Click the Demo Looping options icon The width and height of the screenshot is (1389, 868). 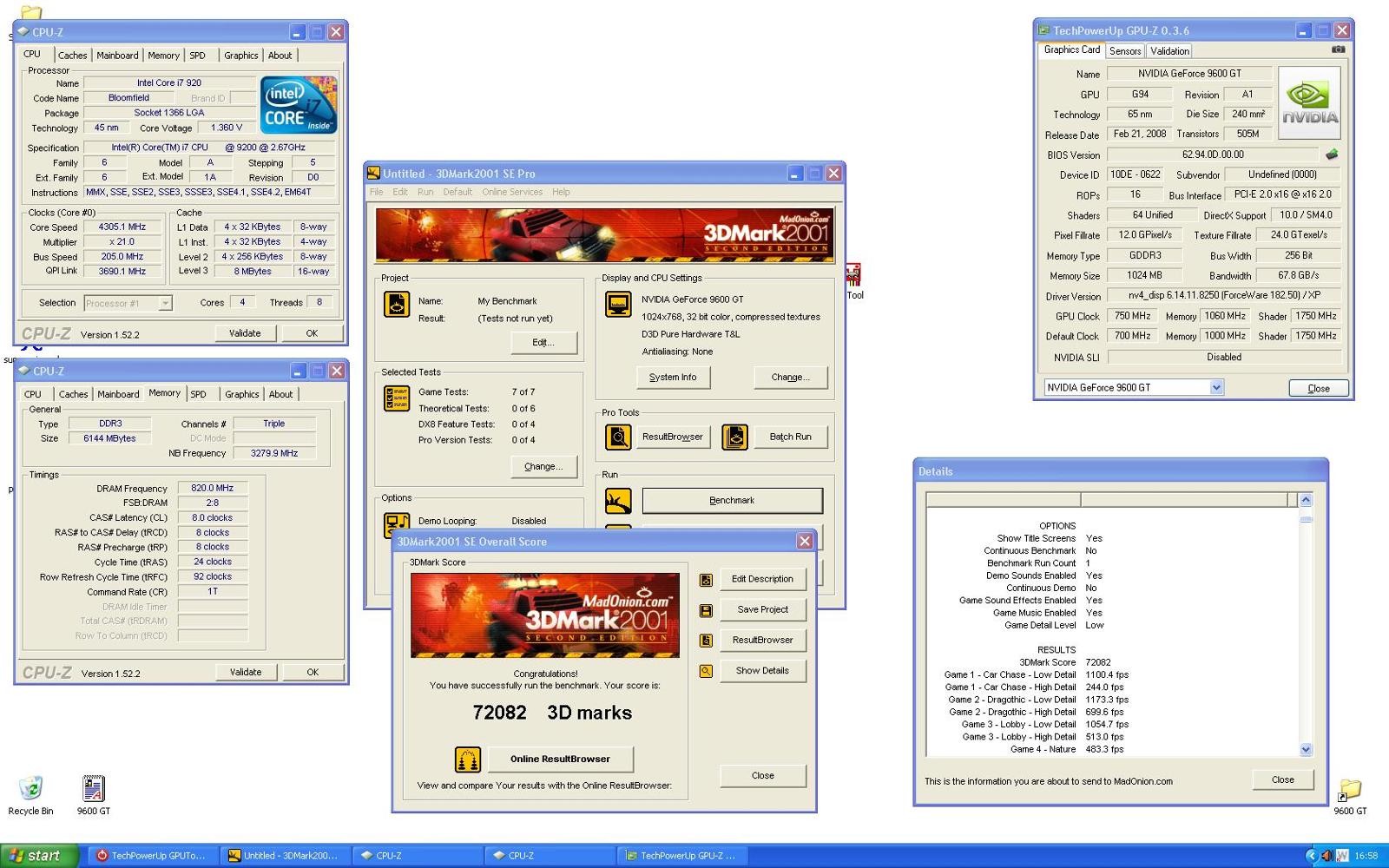click(397, 525)
